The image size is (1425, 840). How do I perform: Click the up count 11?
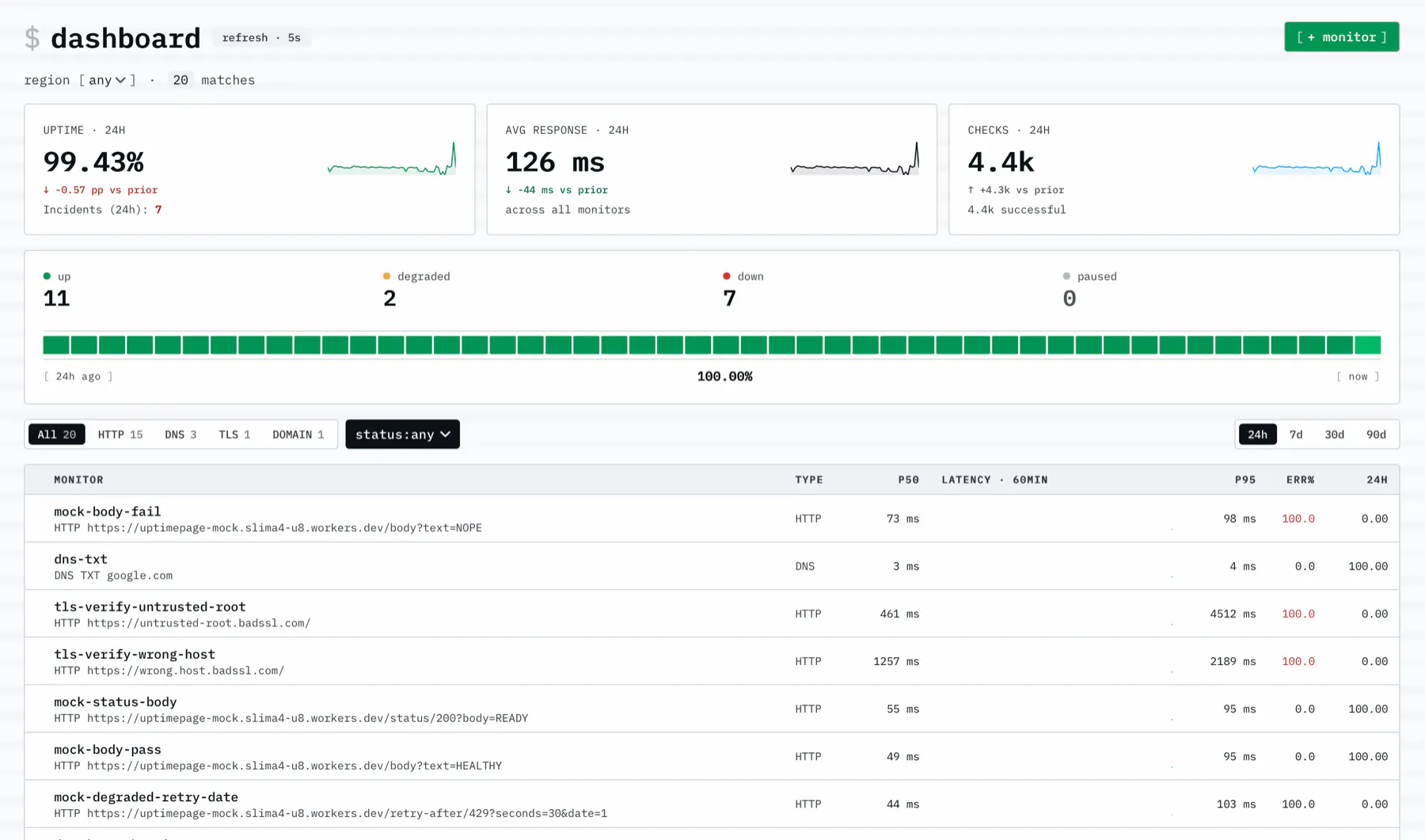(x=56, y=298)
